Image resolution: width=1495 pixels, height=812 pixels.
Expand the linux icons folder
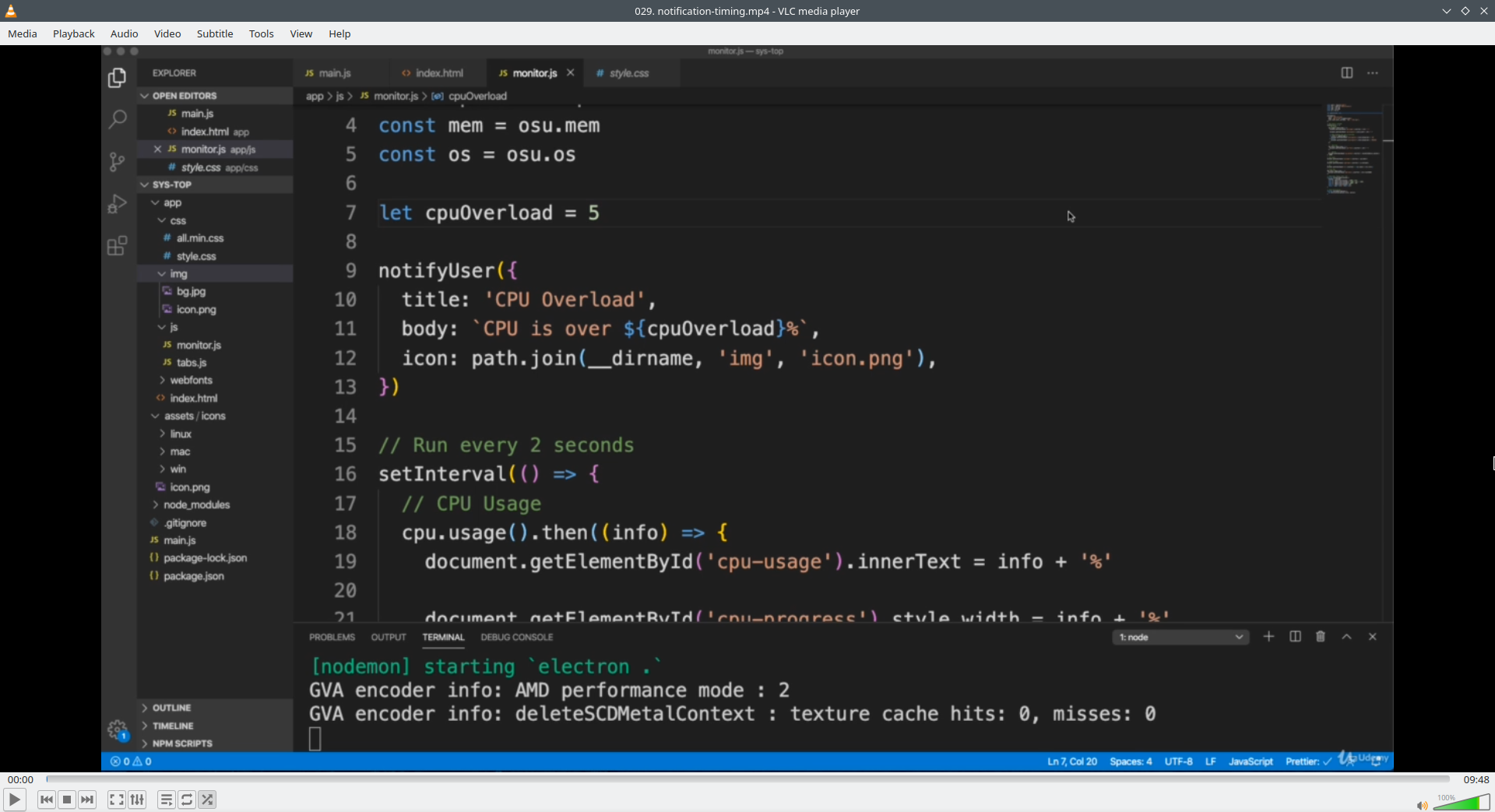pyautogui.click(x=181, y=434)
